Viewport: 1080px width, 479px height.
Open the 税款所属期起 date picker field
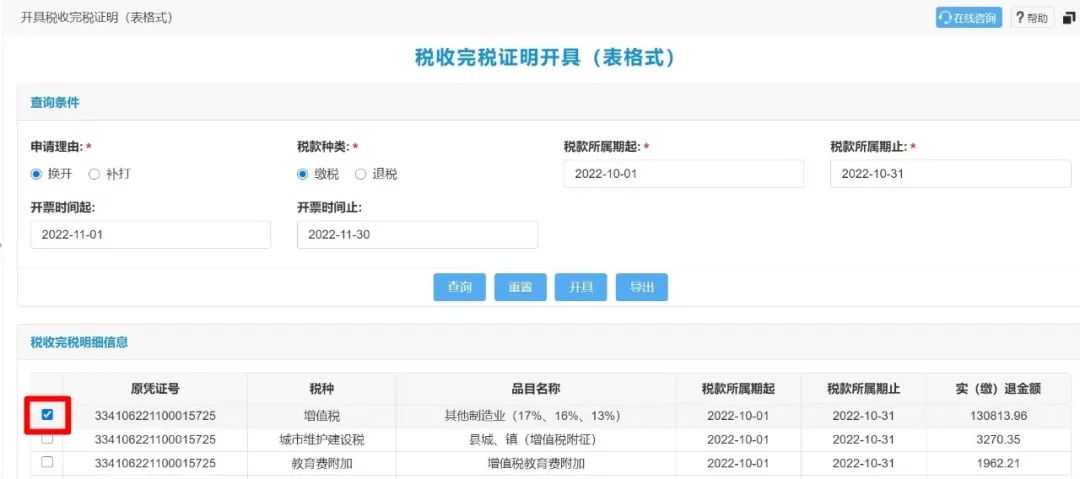click(x=683, y=174)
